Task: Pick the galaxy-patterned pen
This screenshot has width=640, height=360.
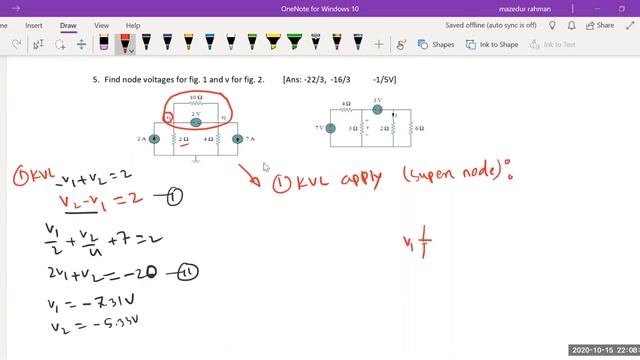Action: point(316,42)
